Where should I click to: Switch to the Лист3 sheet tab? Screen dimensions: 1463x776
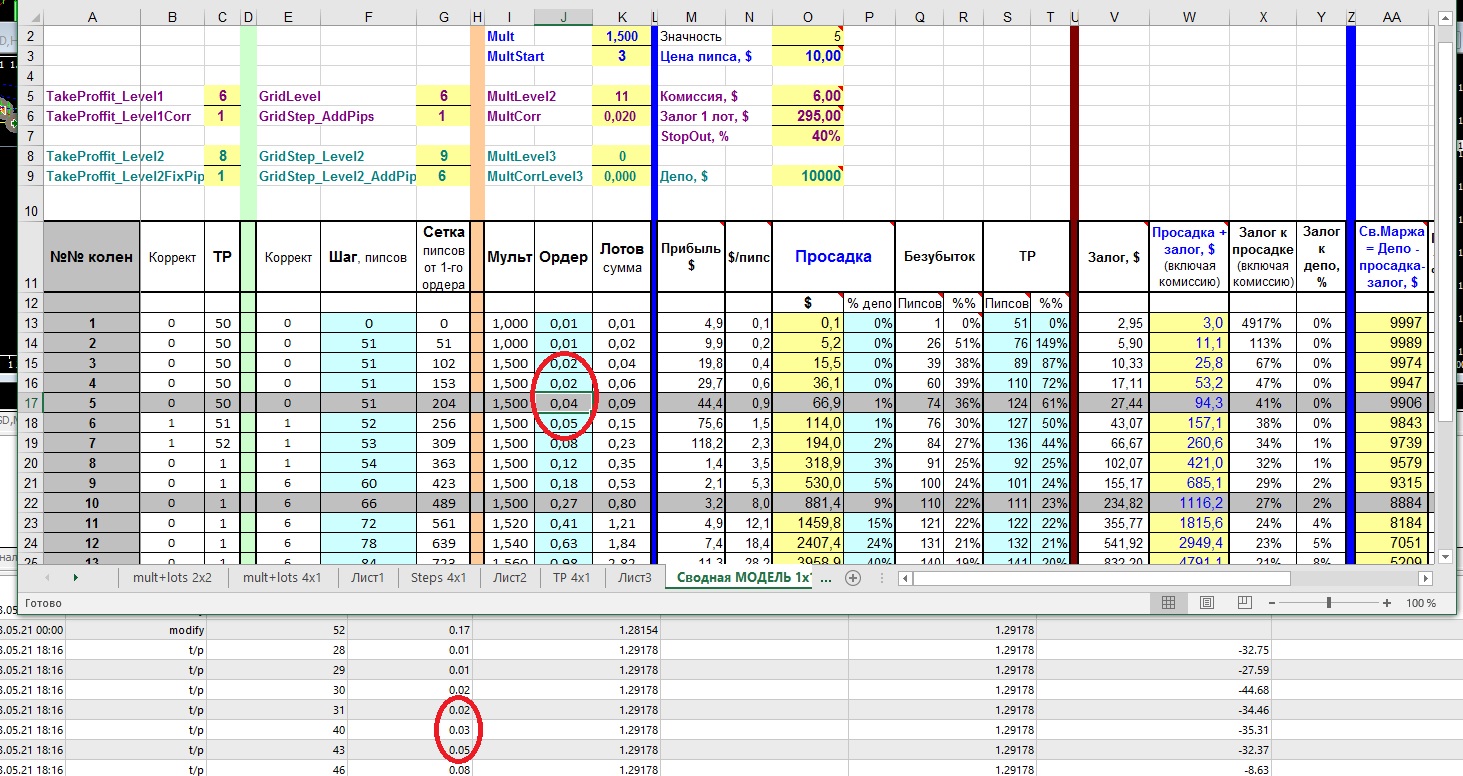tap(635, 578)
